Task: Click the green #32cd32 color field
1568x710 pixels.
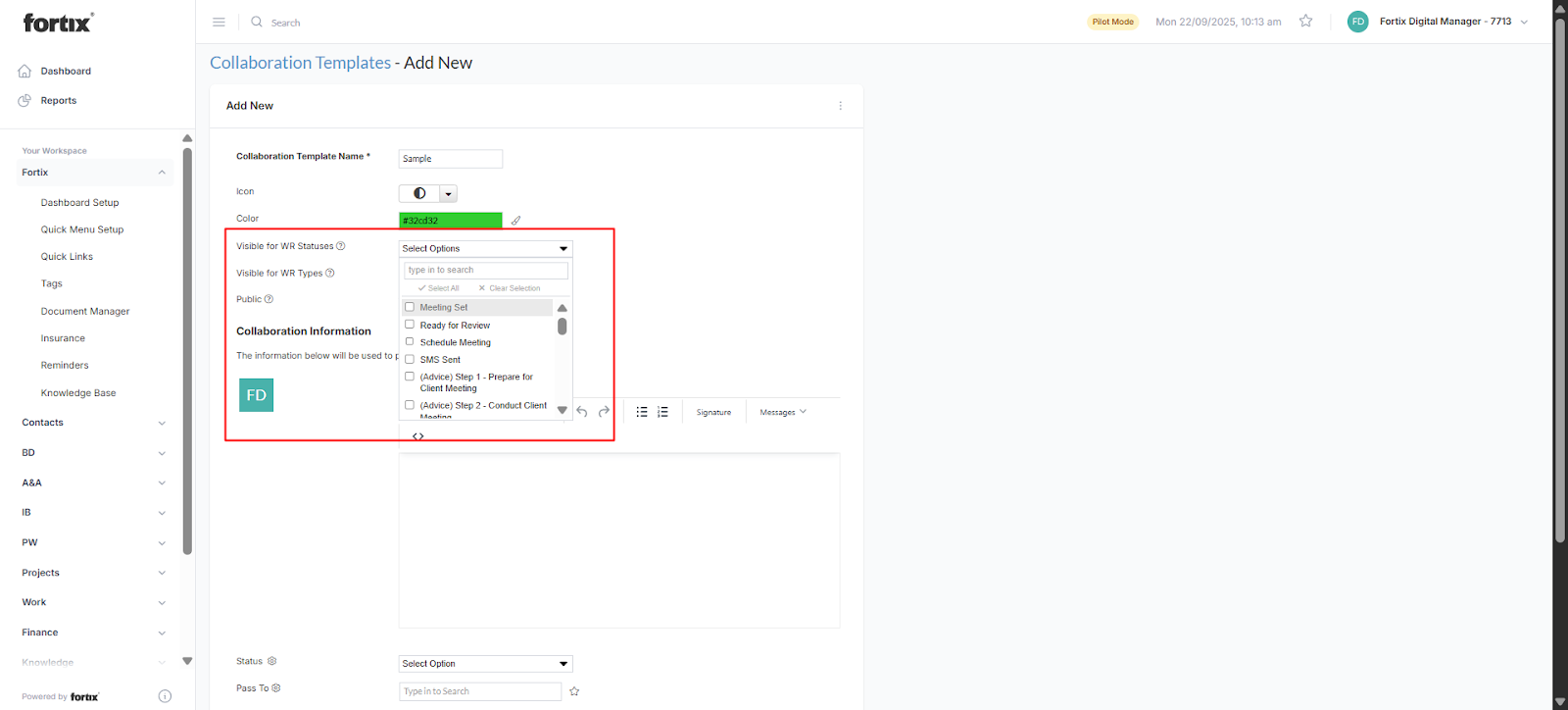Action: pos(450,221)
